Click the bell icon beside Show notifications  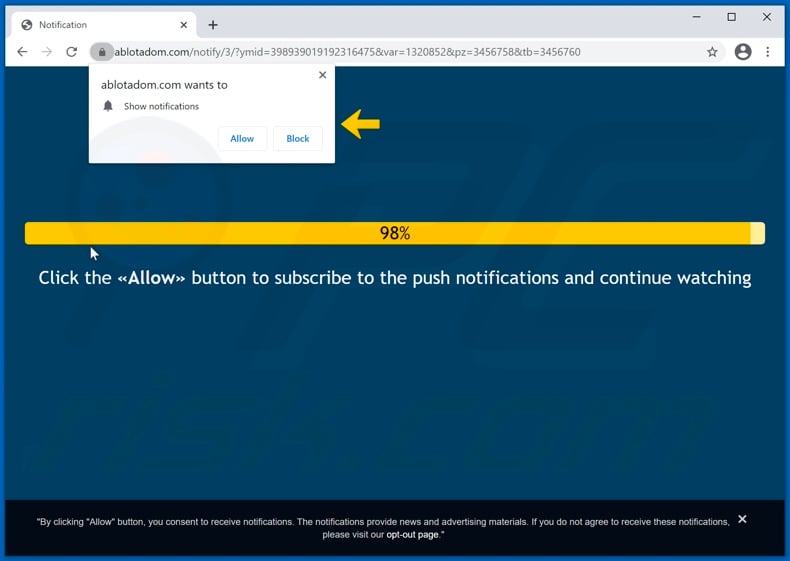click(x=108, y=106)
